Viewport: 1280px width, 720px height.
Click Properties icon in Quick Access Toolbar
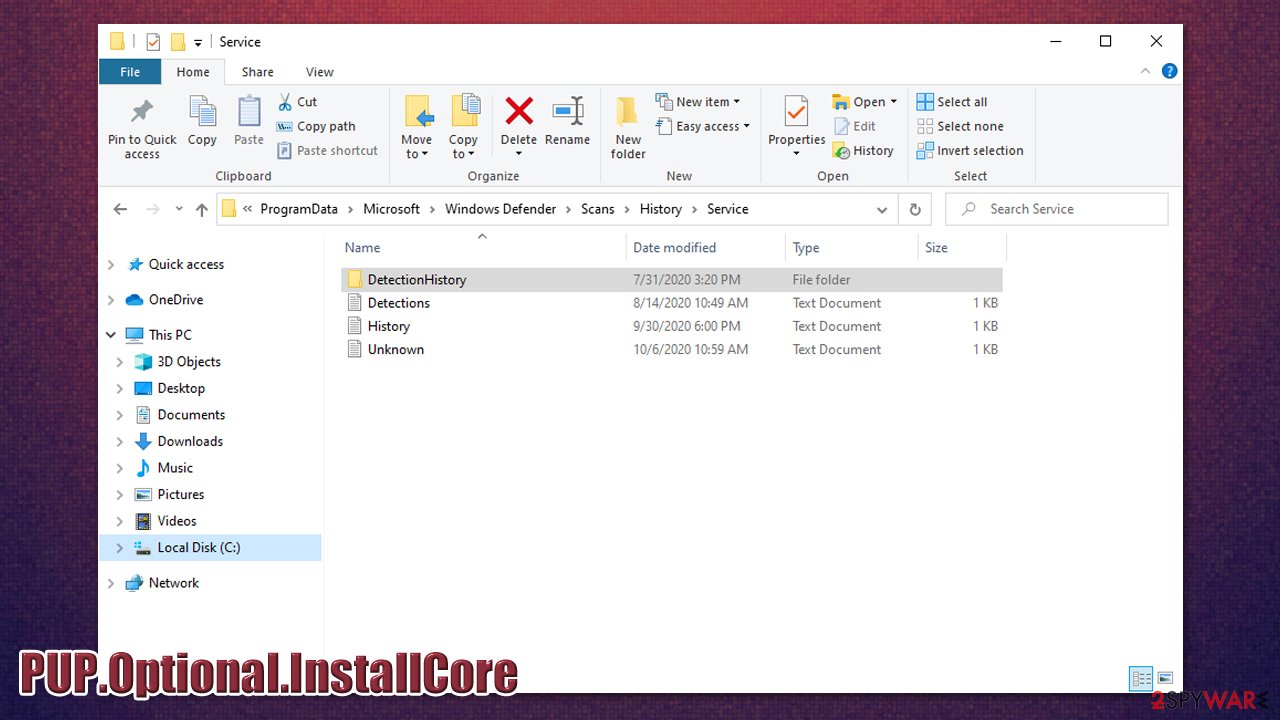point(153,42)
